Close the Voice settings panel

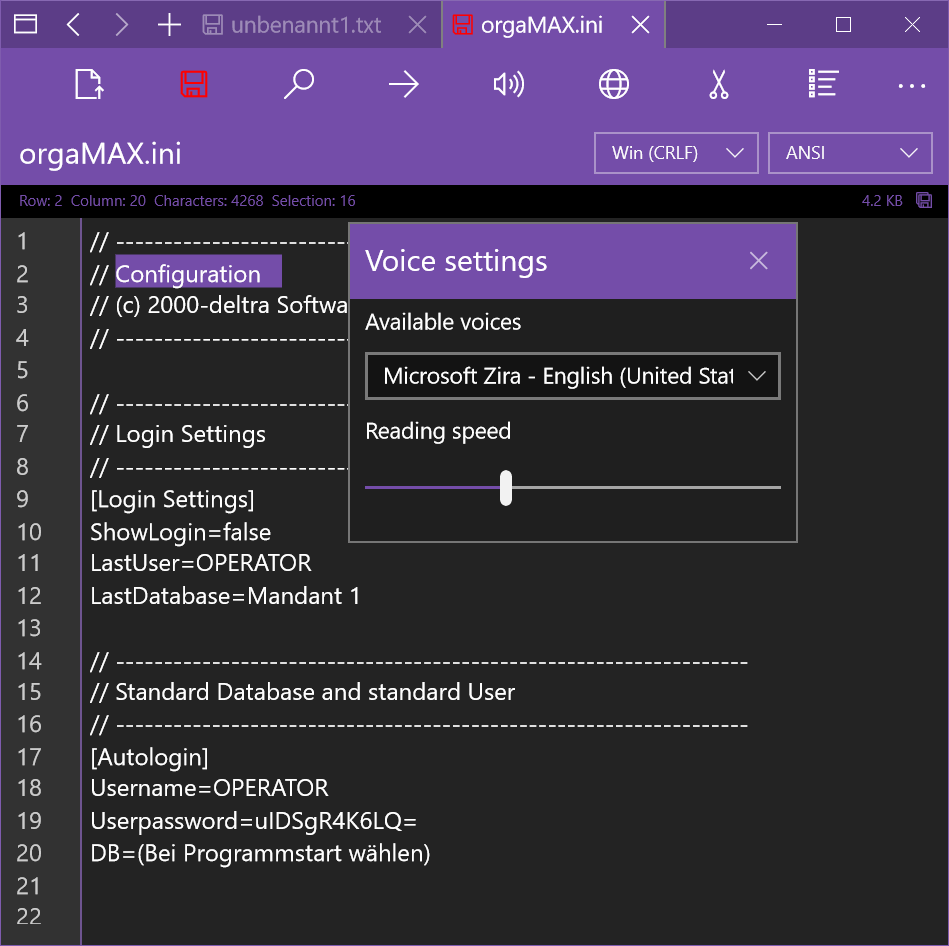(758, 261)
